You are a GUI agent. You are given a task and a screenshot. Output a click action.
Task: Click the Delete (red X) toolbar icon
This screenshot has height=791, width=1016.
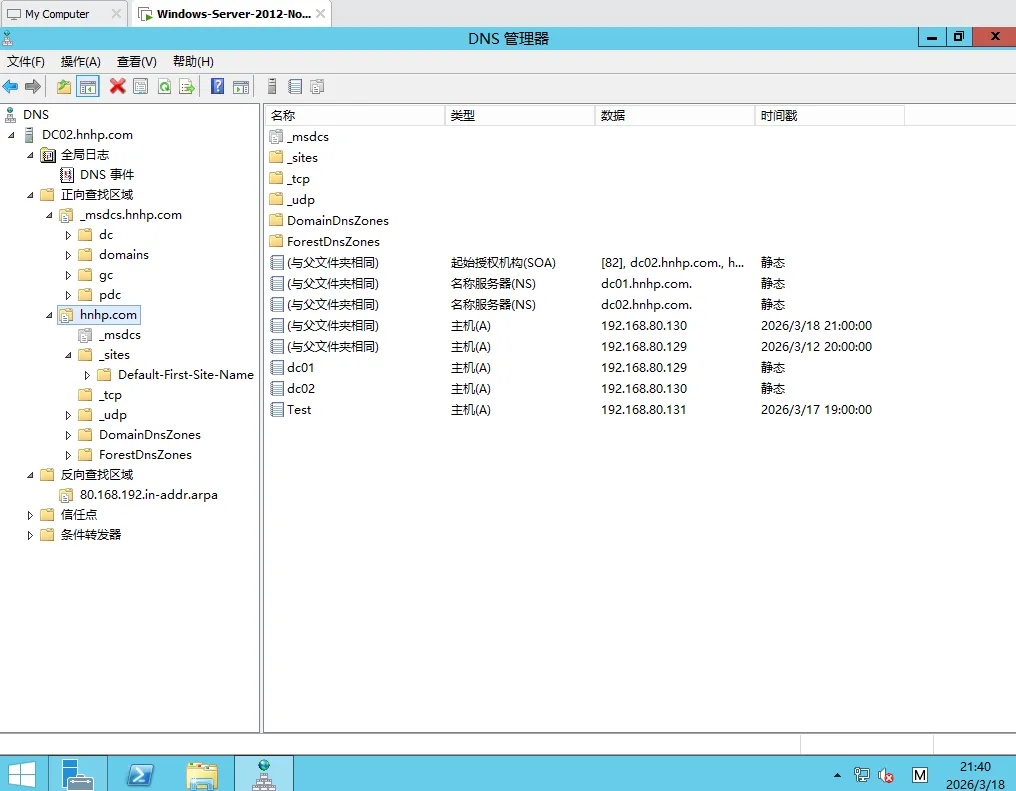point(117,86)
